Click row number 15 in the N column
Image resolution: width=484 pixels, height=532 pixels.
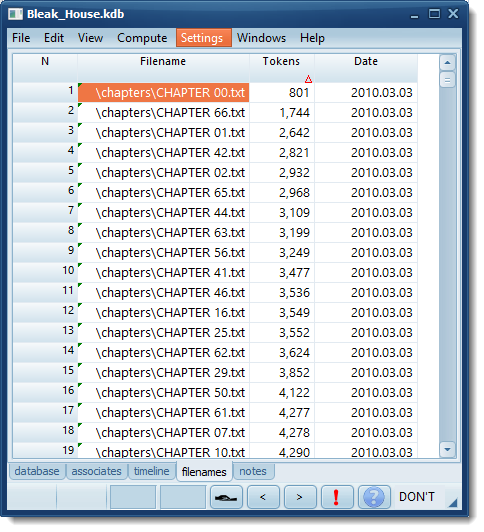pos(45,372)
